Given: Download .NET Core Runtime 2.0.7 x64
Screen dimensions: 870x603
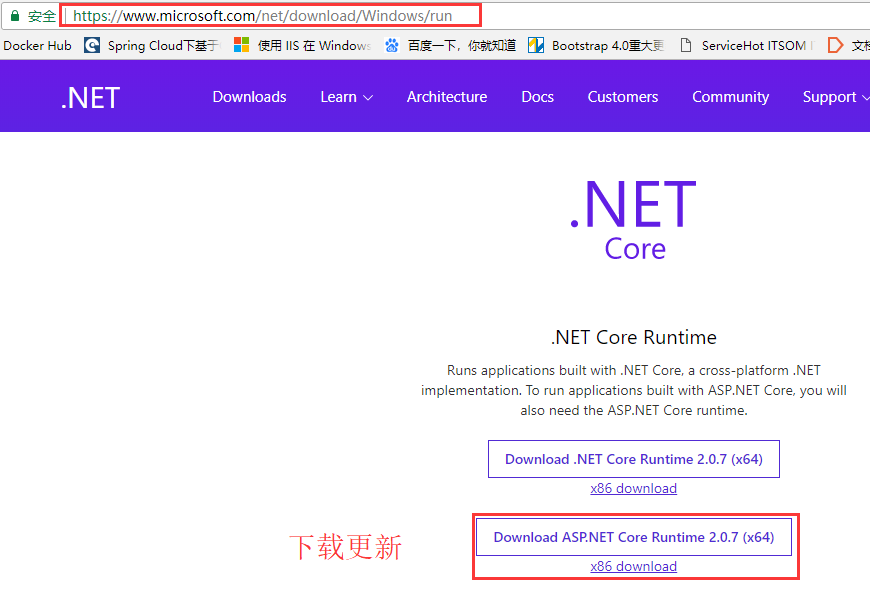Looking at the screenshot, I should (634, 459).
